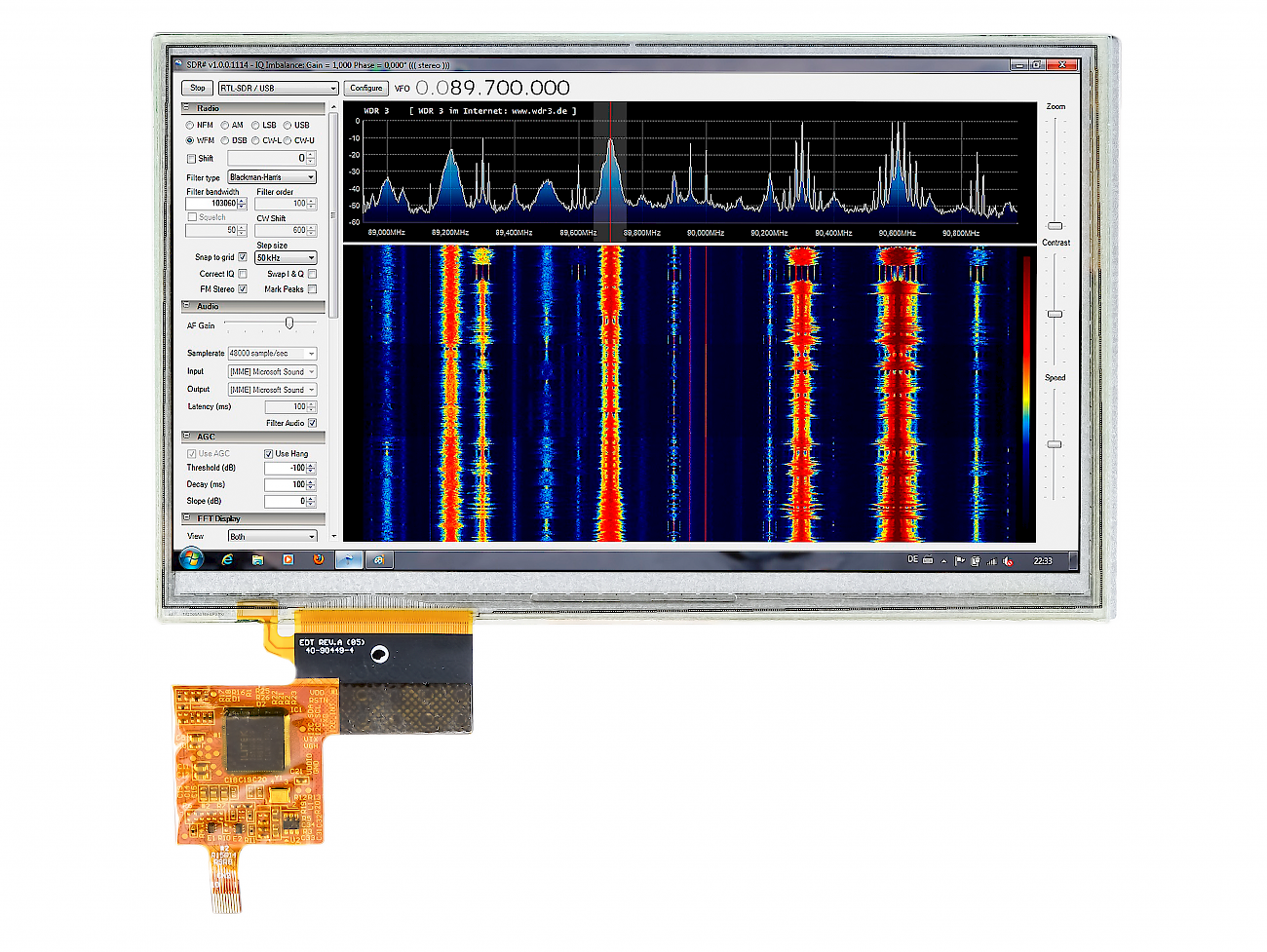
Task: Enable the Shift checkbox
Action: pos(191,158)
